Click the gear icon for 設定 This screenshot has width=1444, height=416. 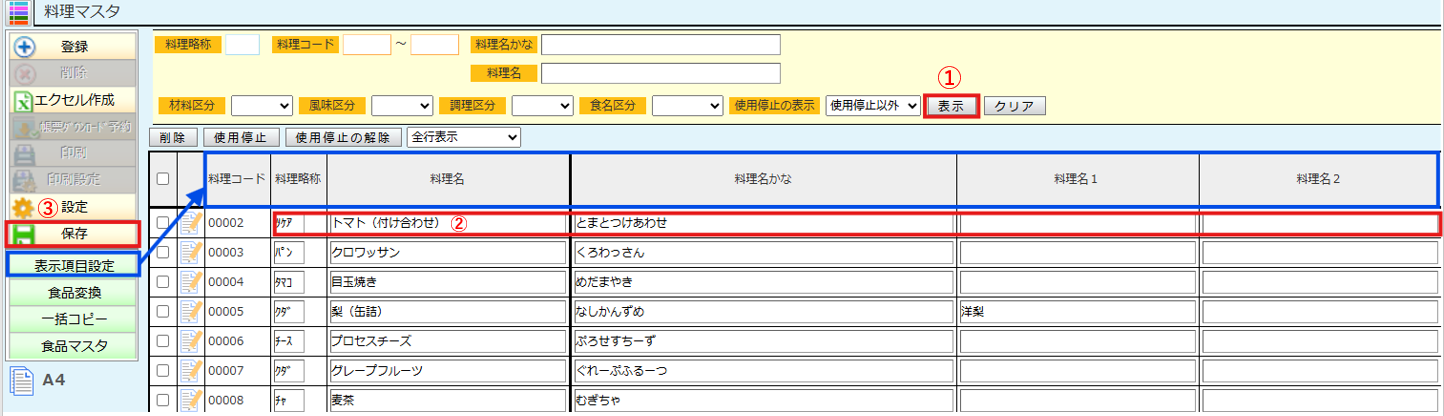(x=24, y=208)
